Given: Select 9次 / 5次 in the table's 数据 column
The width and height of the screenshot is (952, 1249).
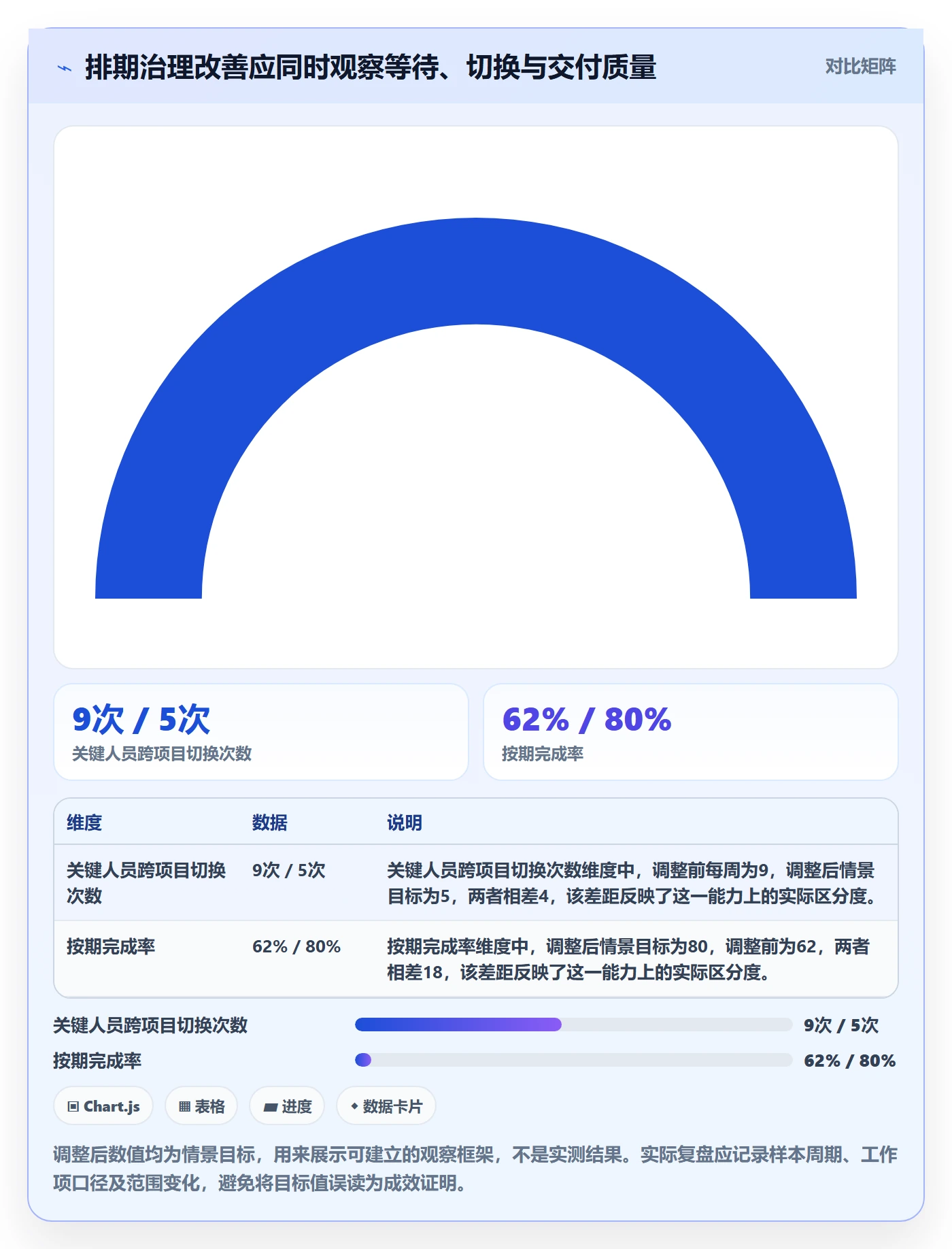Looking at the screenshot, I should [x=289, y=870].
